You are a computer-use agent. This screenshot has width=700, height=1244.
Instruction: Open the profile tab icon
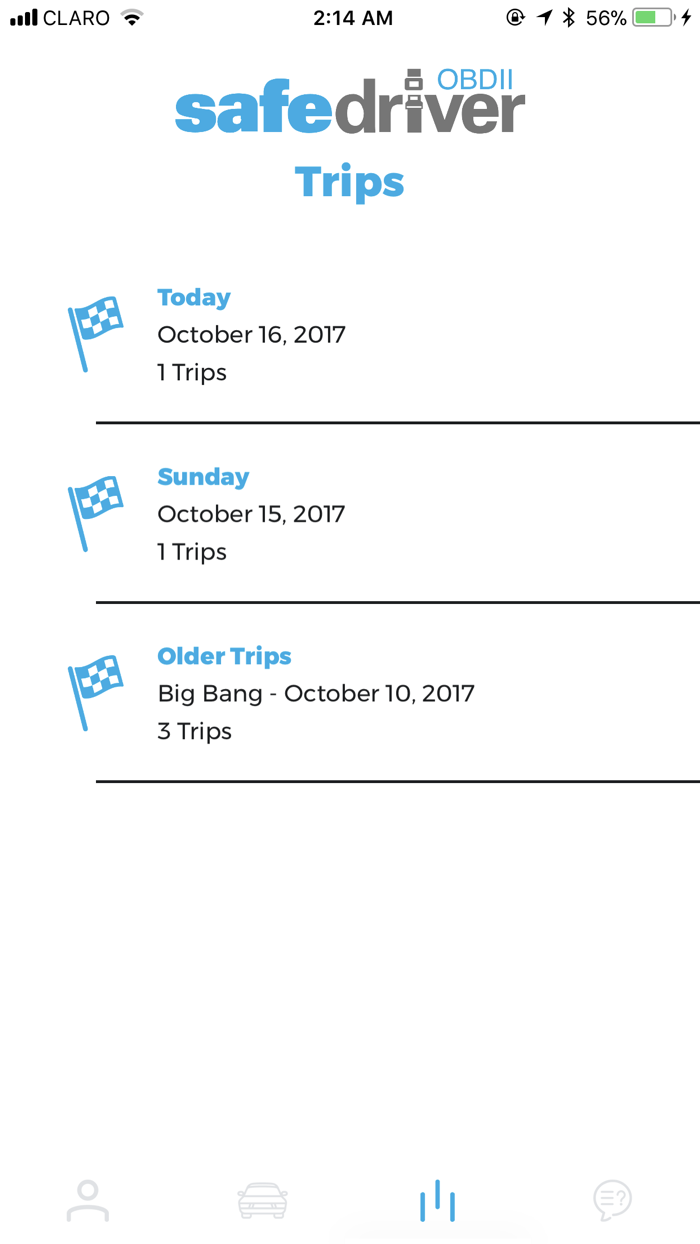(88, 1200)
